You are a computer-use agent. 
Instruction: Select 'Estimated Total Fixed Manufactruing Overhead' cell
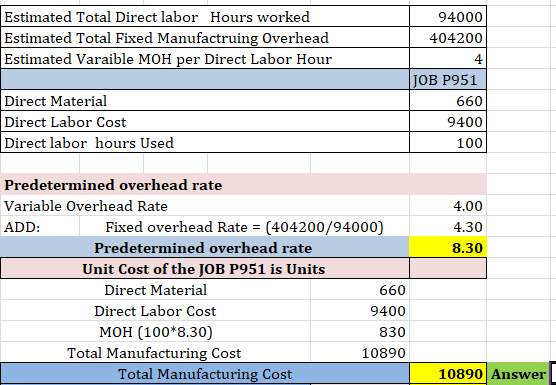click(x=205, y=38)
